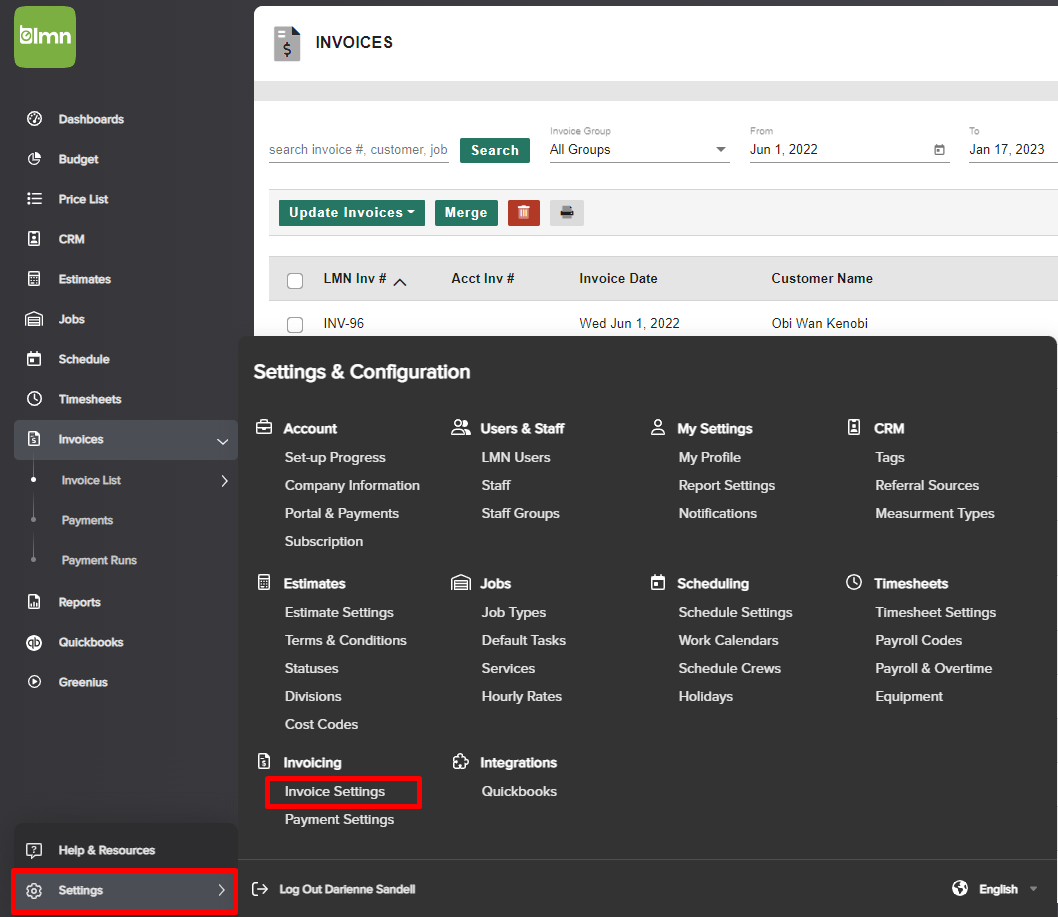The height and width of the screenshot is (917, 1058).
Task: Open Company Information settings
Action: (x=352, y=485)
